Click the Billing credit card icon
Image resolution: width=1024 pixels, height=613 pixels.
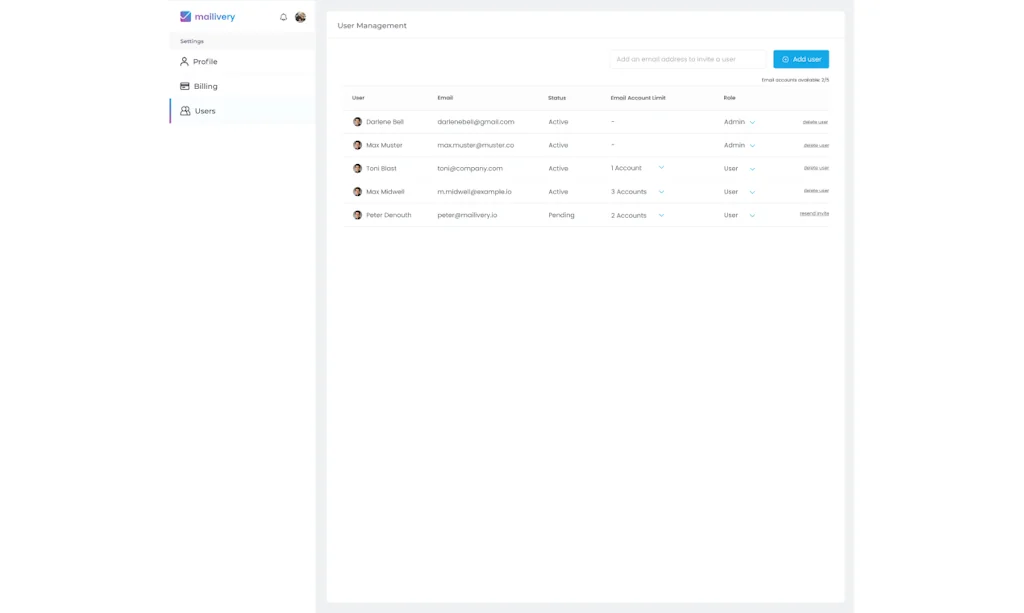184,86
